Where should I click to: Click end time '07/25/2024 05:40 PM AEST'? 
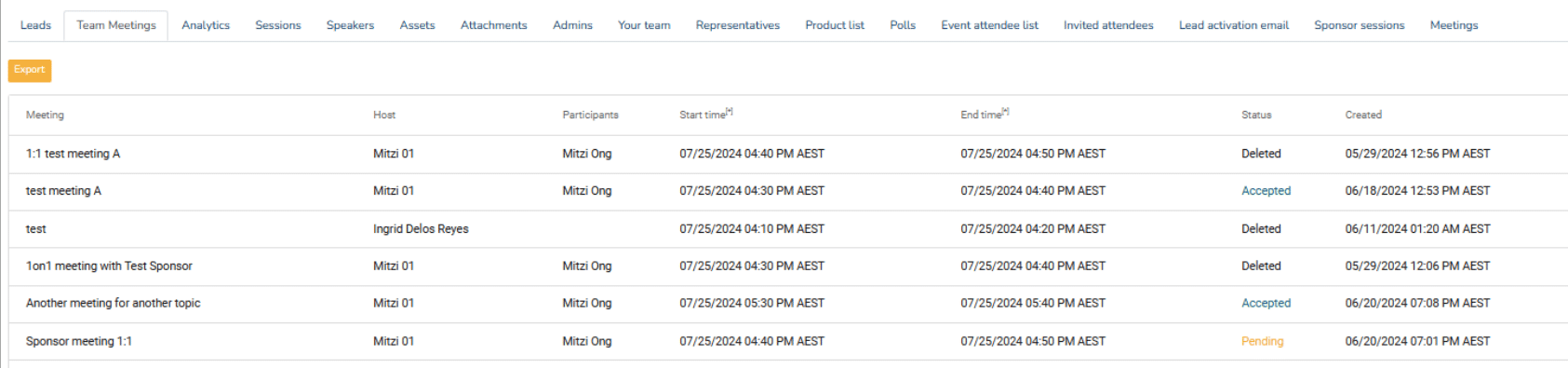pos(1033,304)
